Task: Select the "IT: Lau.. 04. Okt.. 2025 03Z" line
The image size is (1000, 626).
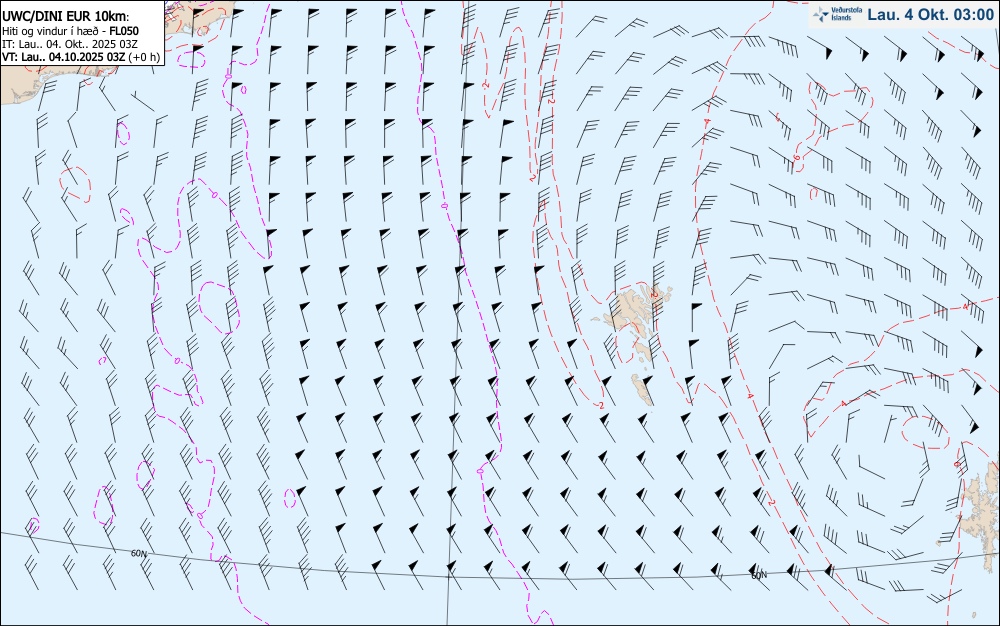Action: point(70,44)
